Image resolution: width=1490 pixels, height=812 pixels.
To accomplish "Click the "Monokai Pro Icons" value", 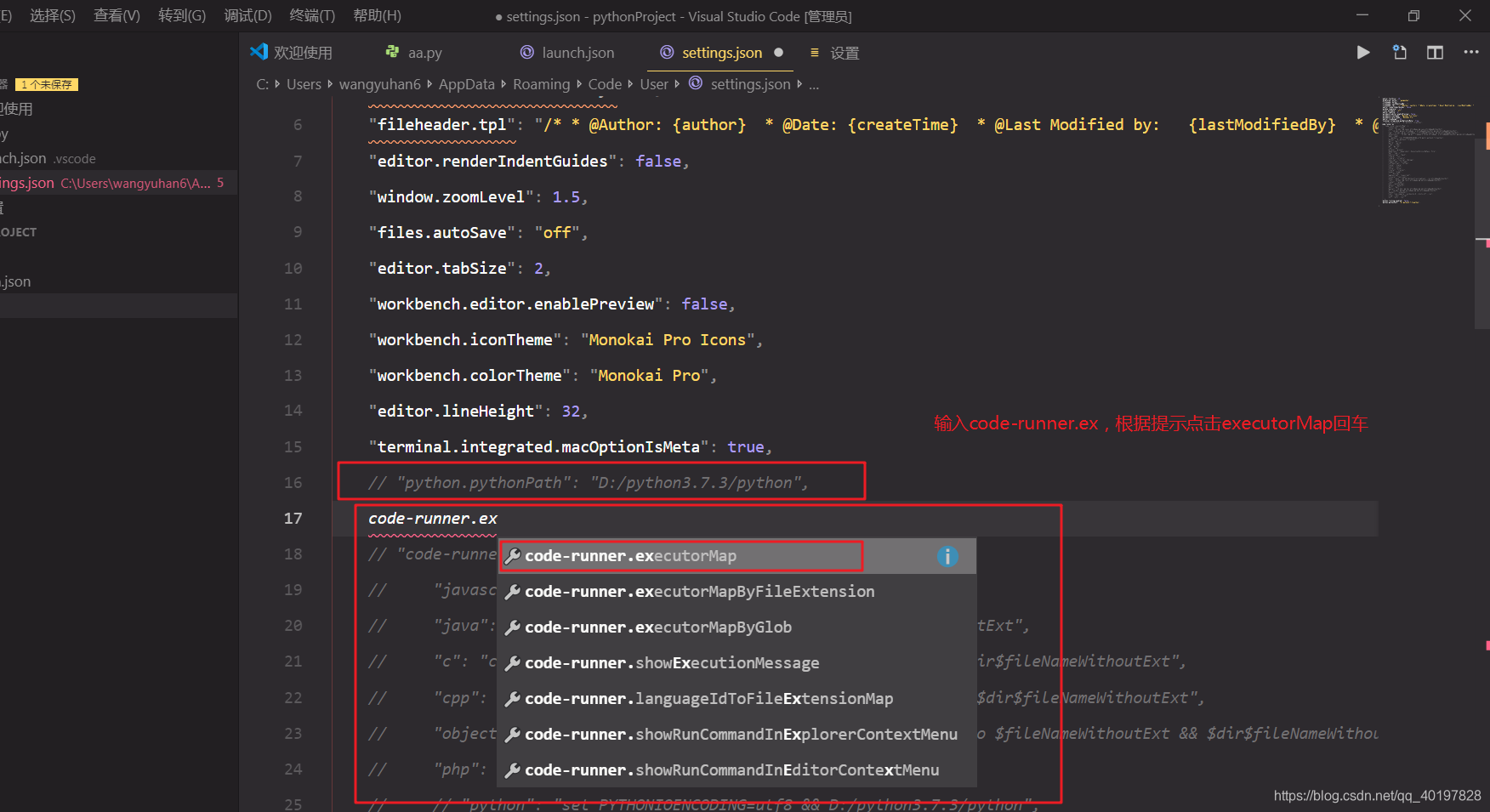I will [668, 340].
